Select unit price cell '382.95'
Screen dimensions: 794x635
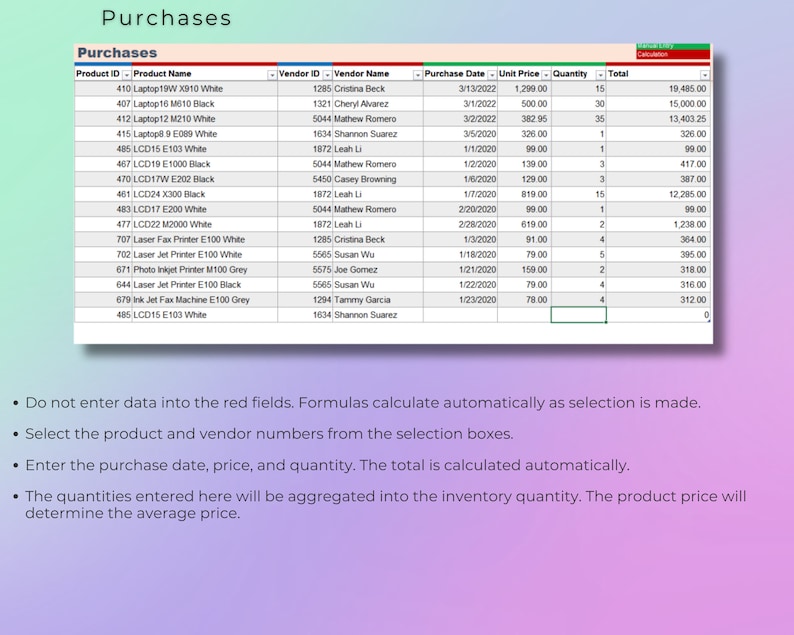(524, 119)
